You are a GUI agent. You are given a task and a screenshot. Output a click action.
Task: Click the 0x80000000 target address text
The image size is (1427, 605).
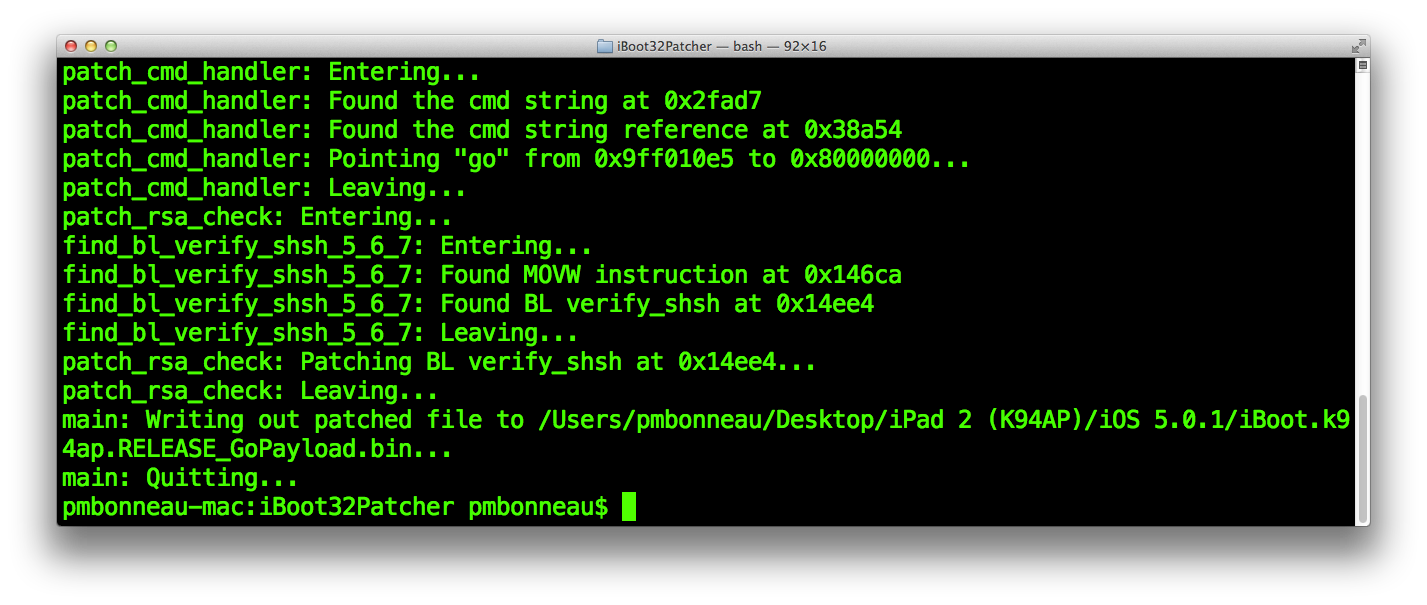pos(874,159)
